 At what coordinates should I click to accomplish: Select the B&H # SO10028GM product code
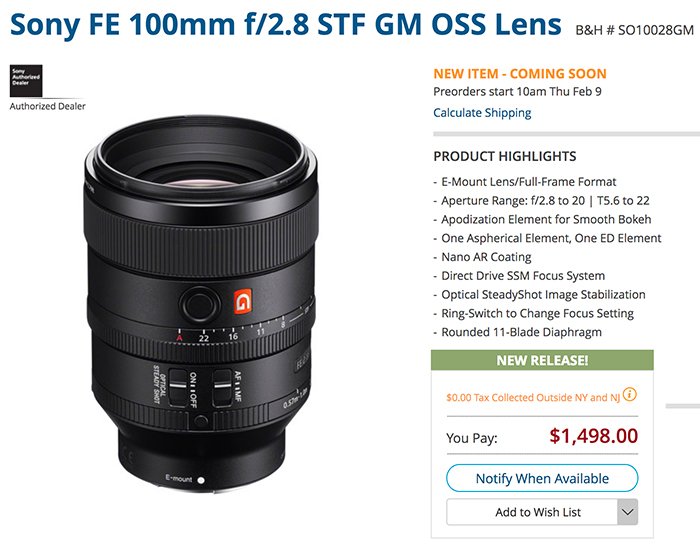634,29
